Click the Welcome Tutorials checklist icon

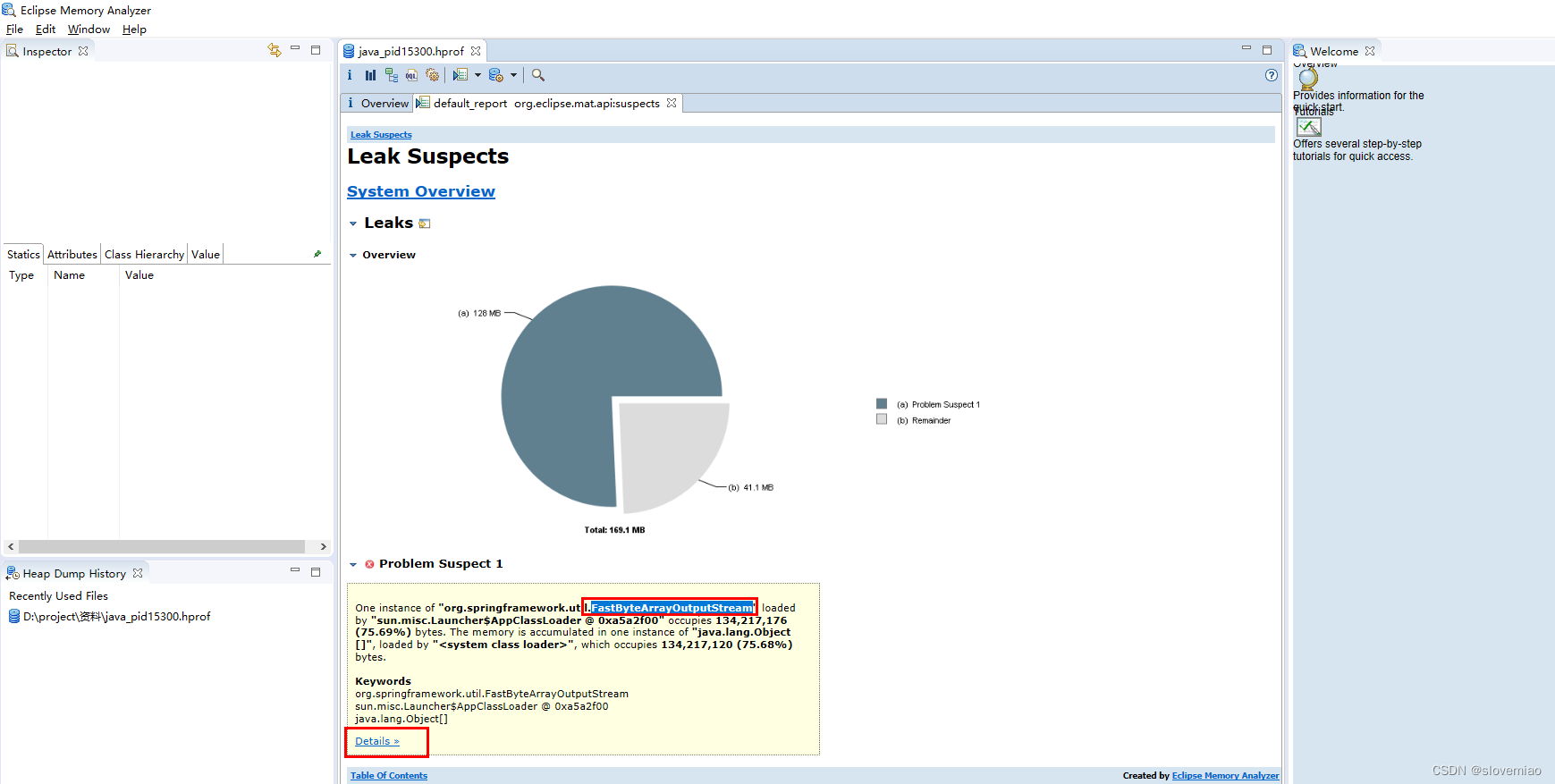coord(1309,127)
